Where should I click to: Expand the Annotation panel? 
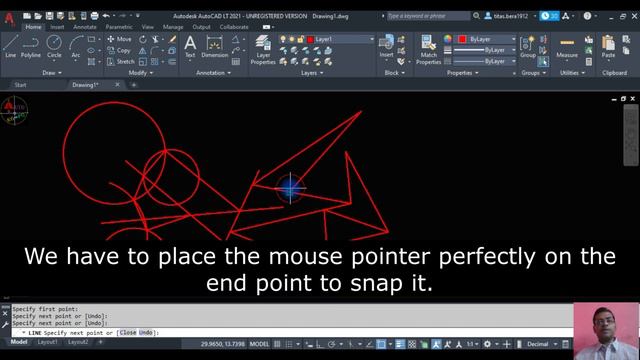[213, 73]
